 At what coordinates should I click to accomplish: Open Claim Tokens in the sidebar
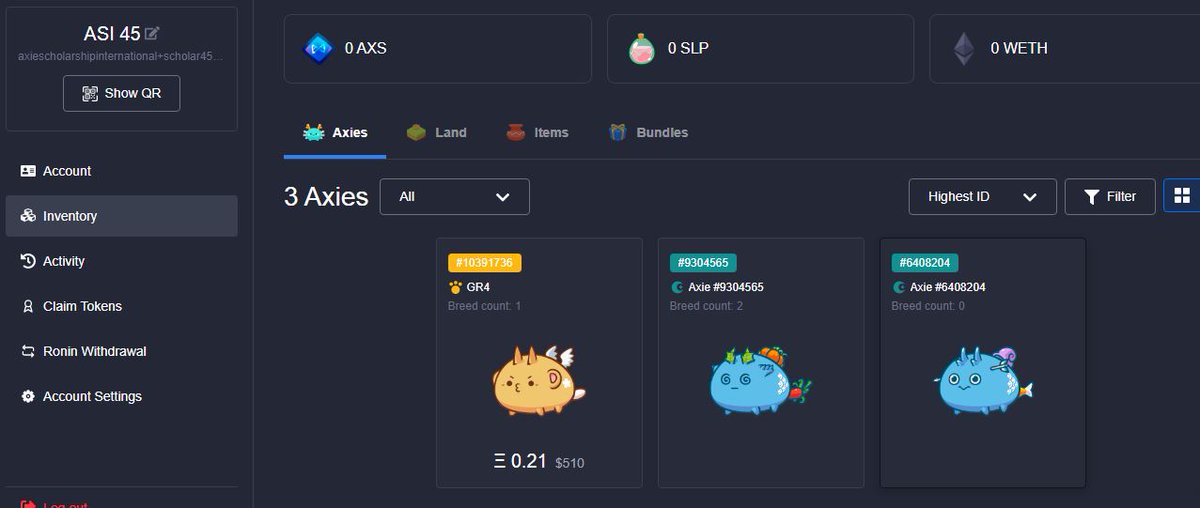(122, 306)
